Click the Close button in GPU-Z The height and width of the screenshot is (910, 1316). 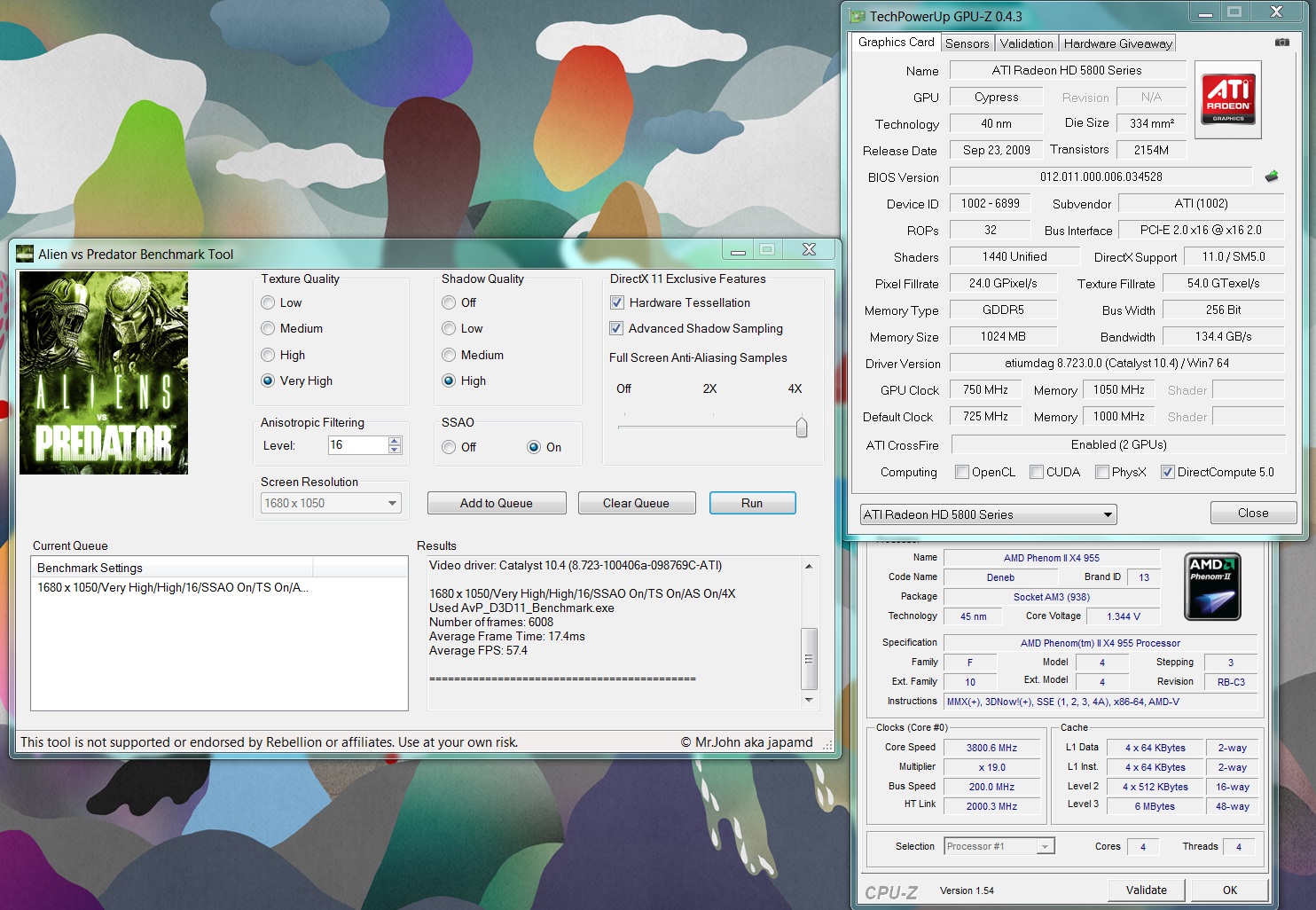pos(1253,513)
